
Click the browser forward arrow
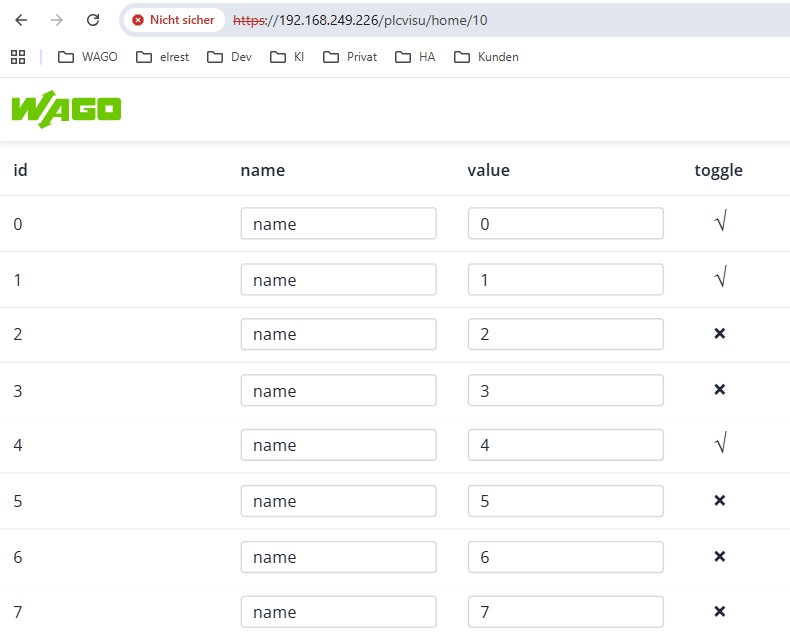[x=57, y=20]
